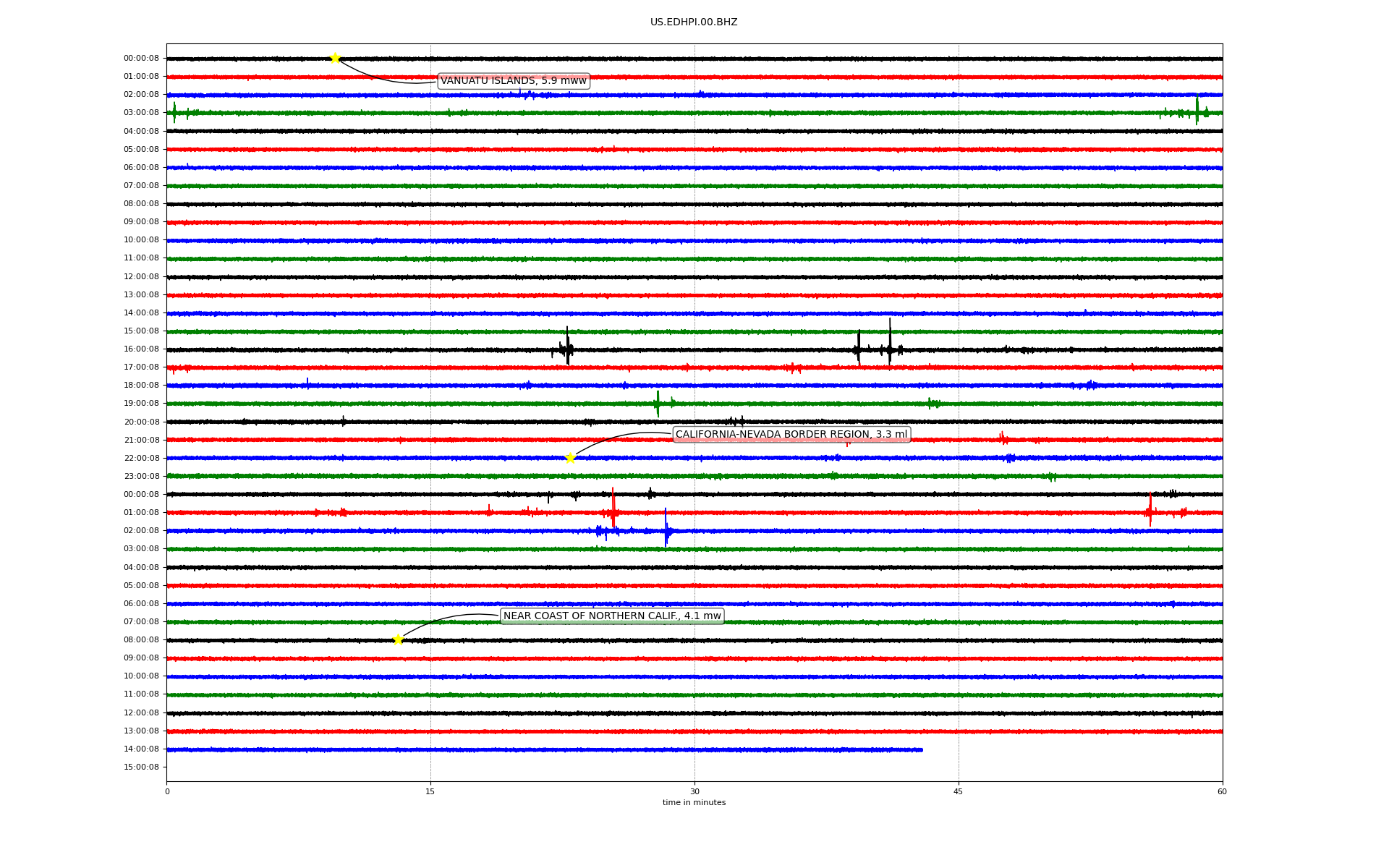Click the end of the final 14:00:08 blue trace
The width and height of the screenshot is (1389, 868).
click(x=922, y=750)
